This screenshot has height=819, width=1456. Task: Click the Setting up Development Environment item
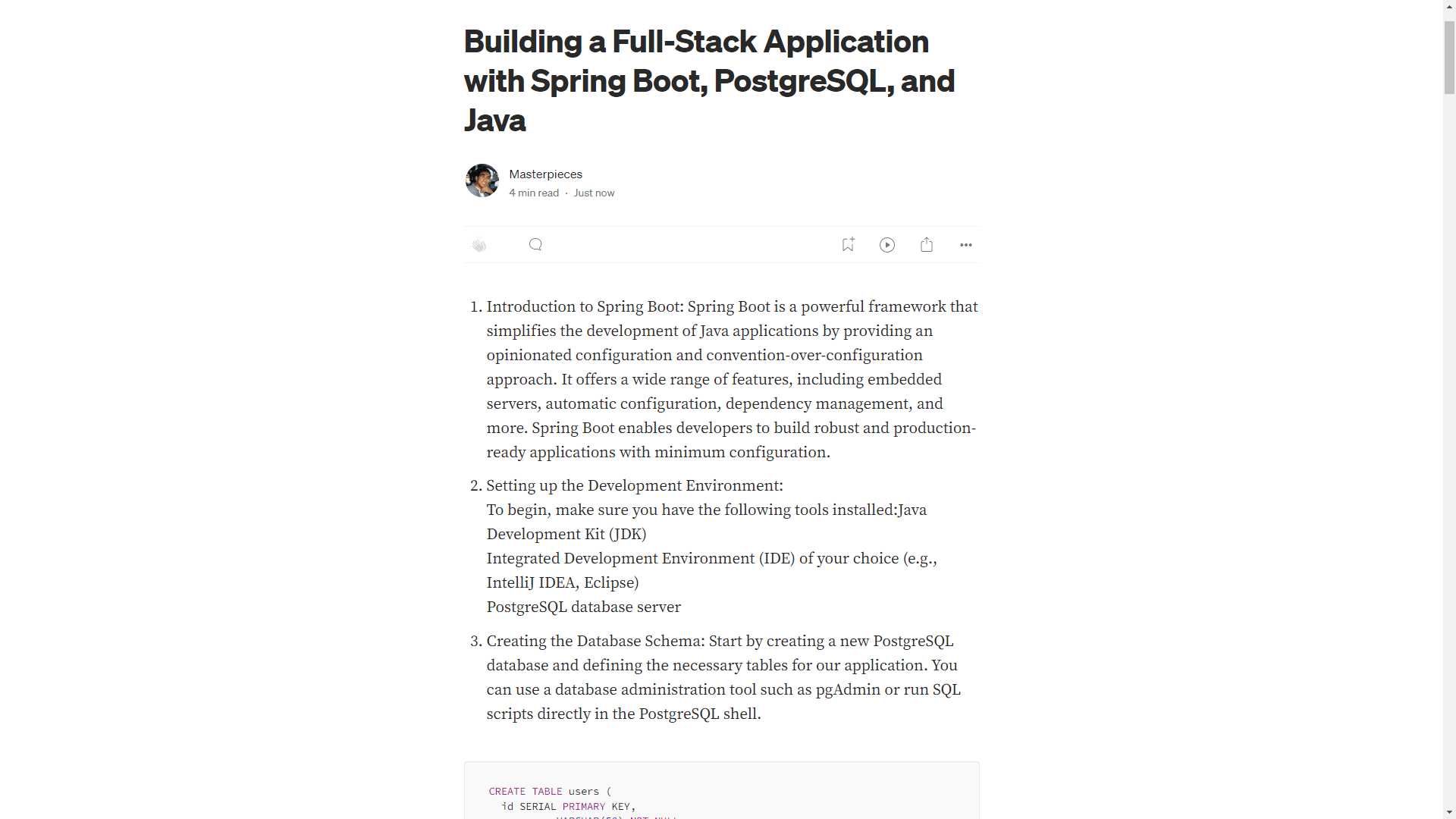click(x=633, y=486)
